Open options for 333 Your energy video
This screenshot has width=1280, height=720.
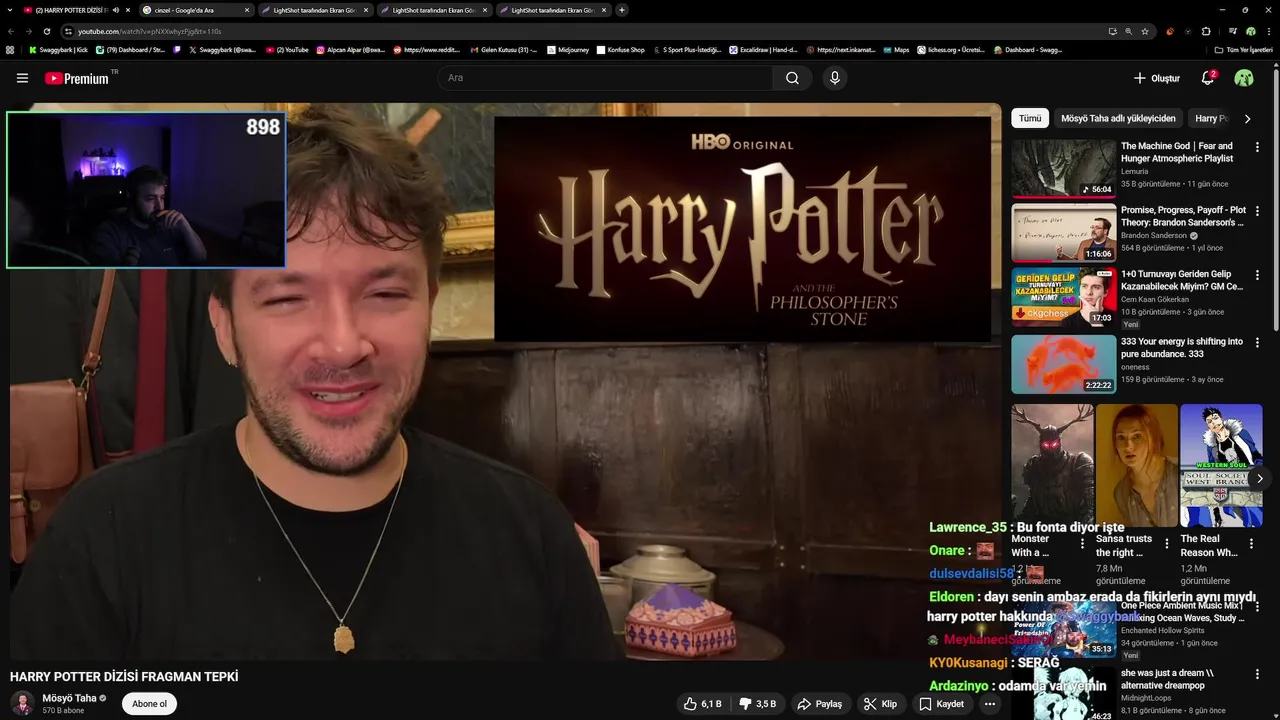click(1257, 343)
